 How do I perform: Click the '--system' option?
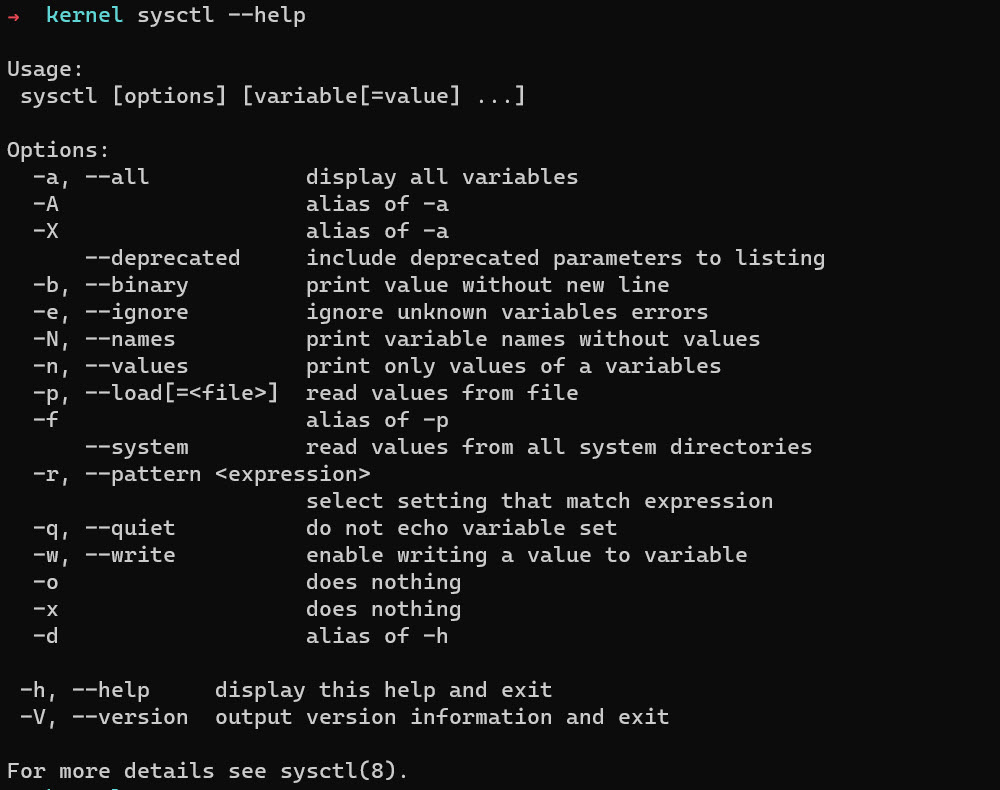pos(136,447)
